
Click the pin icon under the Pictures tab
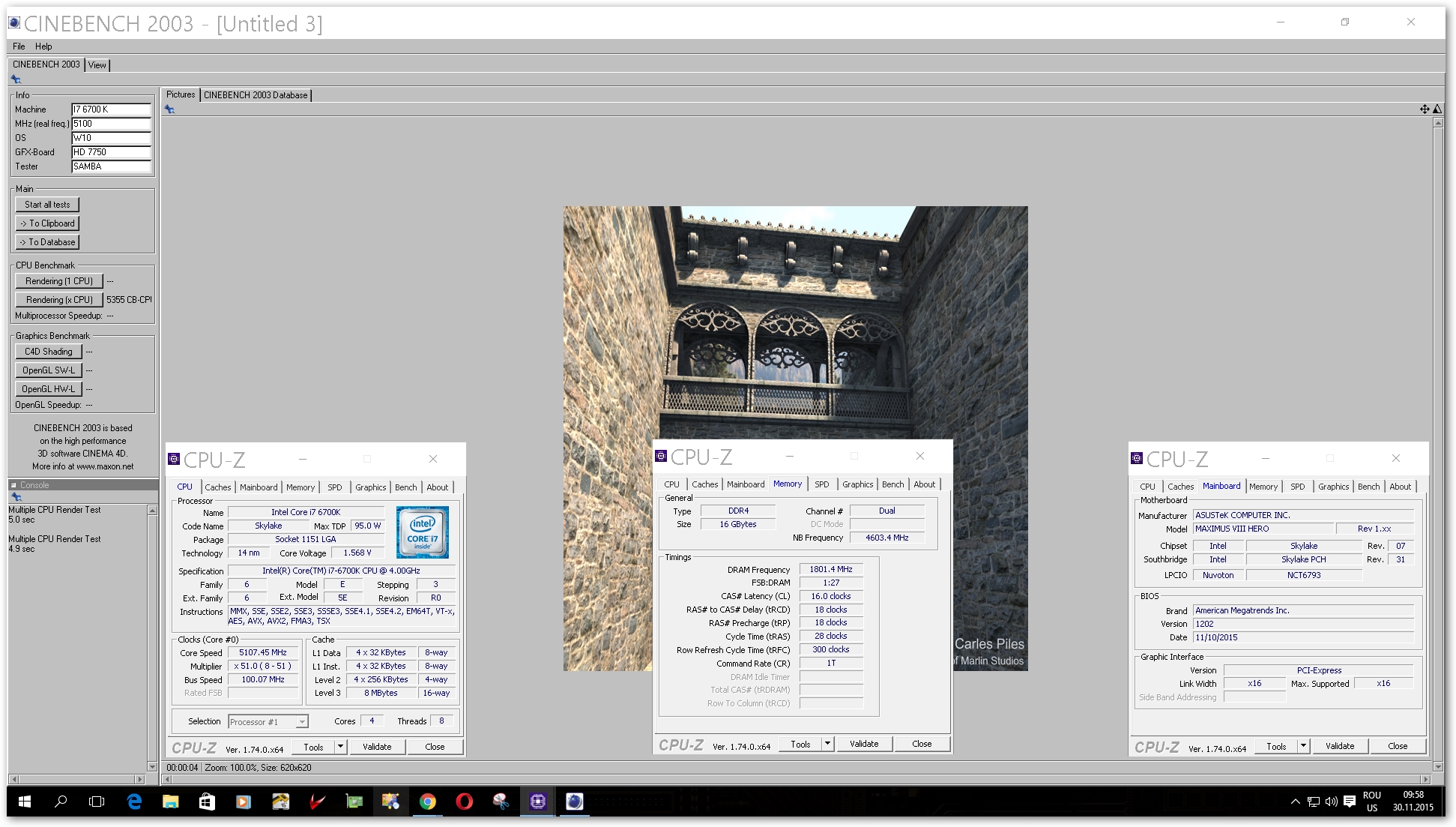(169, 109)
